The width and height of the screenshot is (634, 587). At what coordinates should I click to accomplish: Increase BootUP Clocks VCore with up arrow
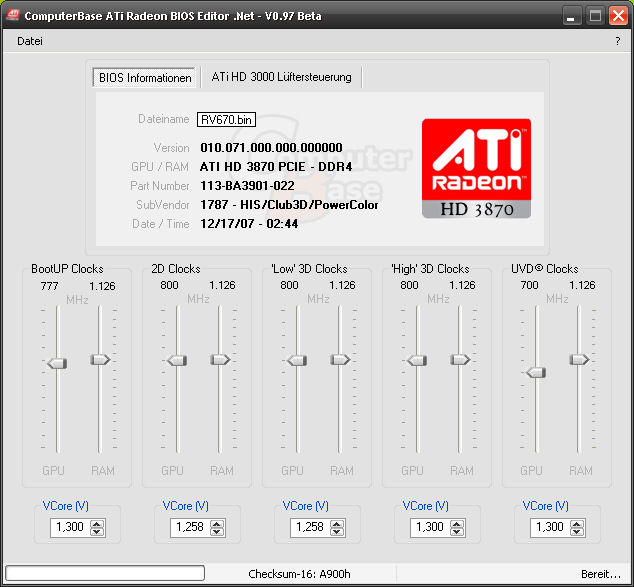97,524
